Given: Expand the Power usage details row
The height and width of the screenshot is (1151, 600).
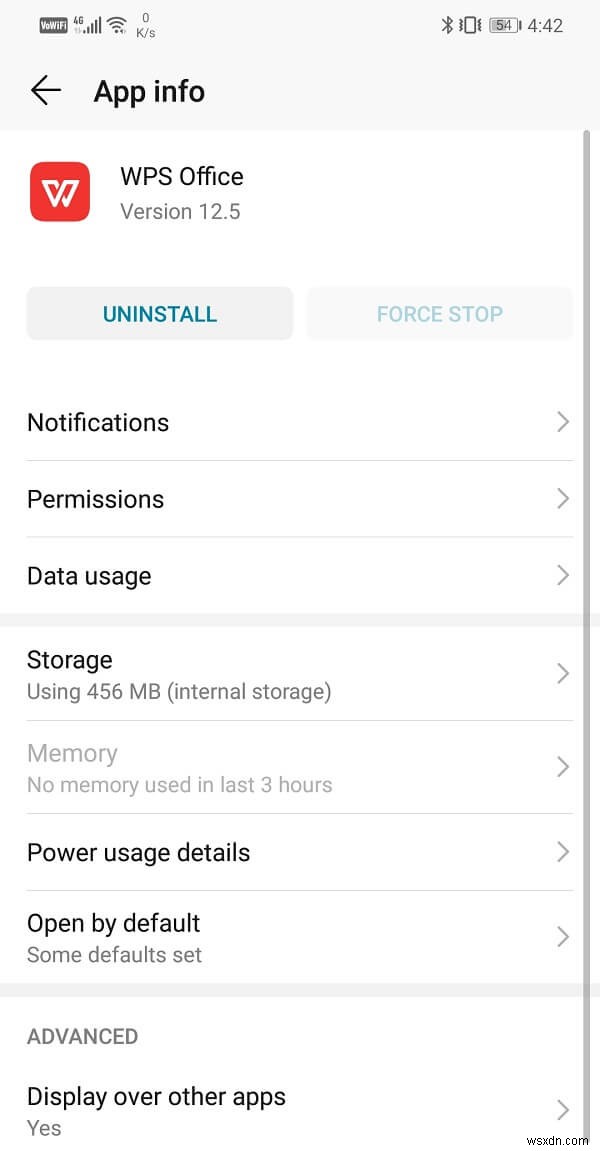Looking at the screenshot, I should [300, 852].
